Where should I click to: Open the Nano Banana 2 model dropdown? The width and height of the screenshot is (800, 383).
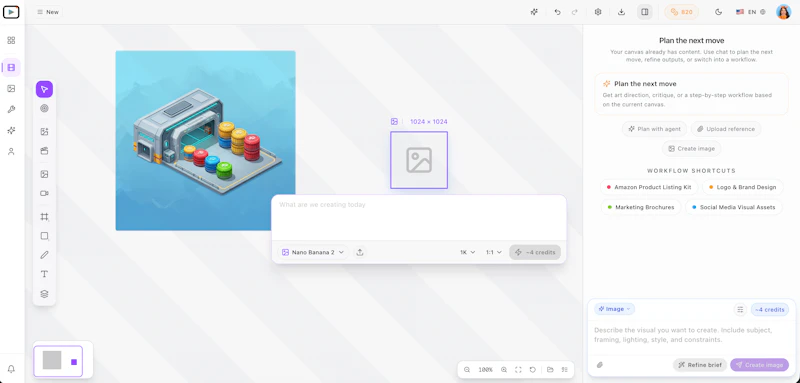tap(313, 252)
